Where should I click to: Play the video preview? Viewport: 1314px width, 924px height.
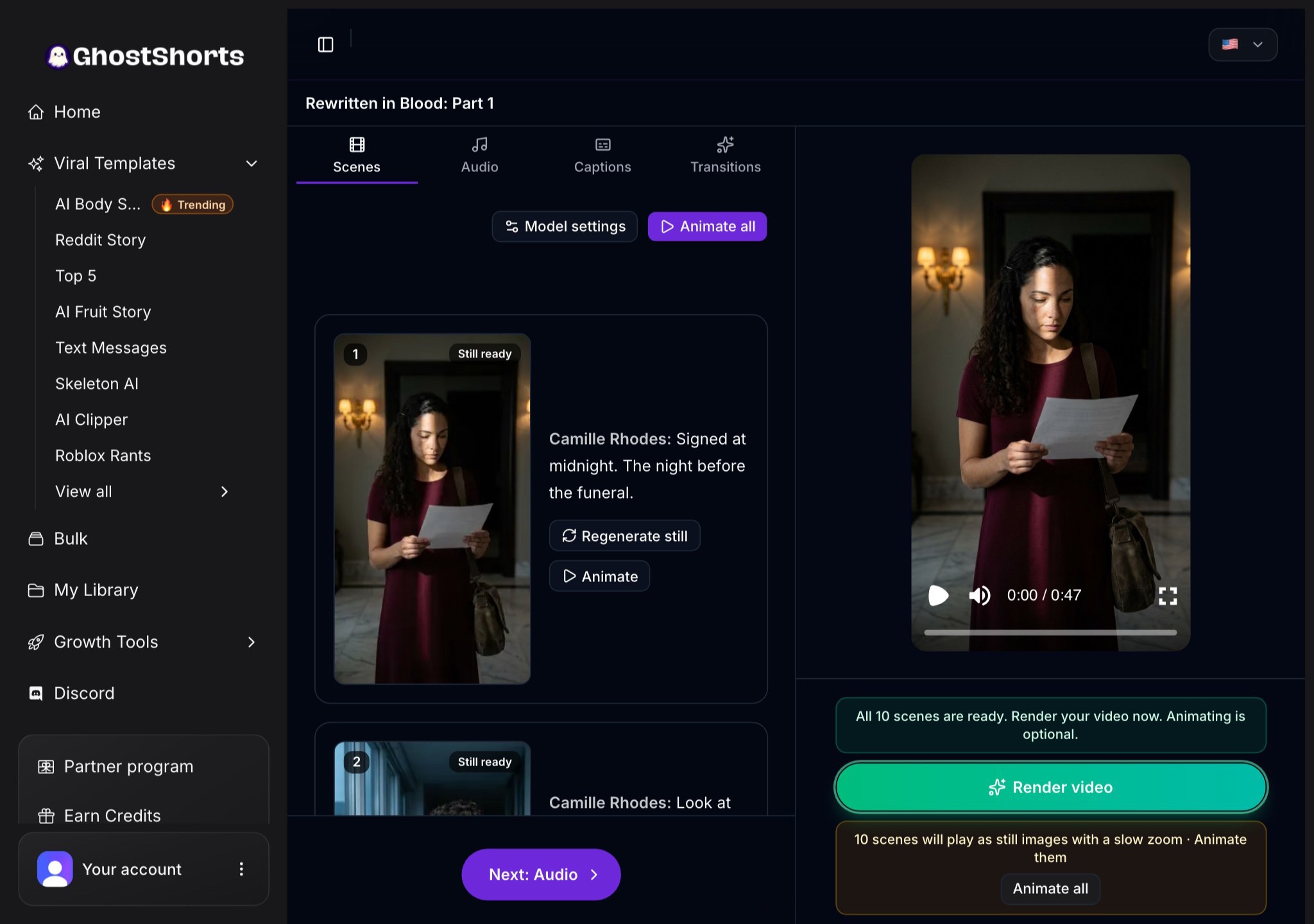[x=938, y=595]
